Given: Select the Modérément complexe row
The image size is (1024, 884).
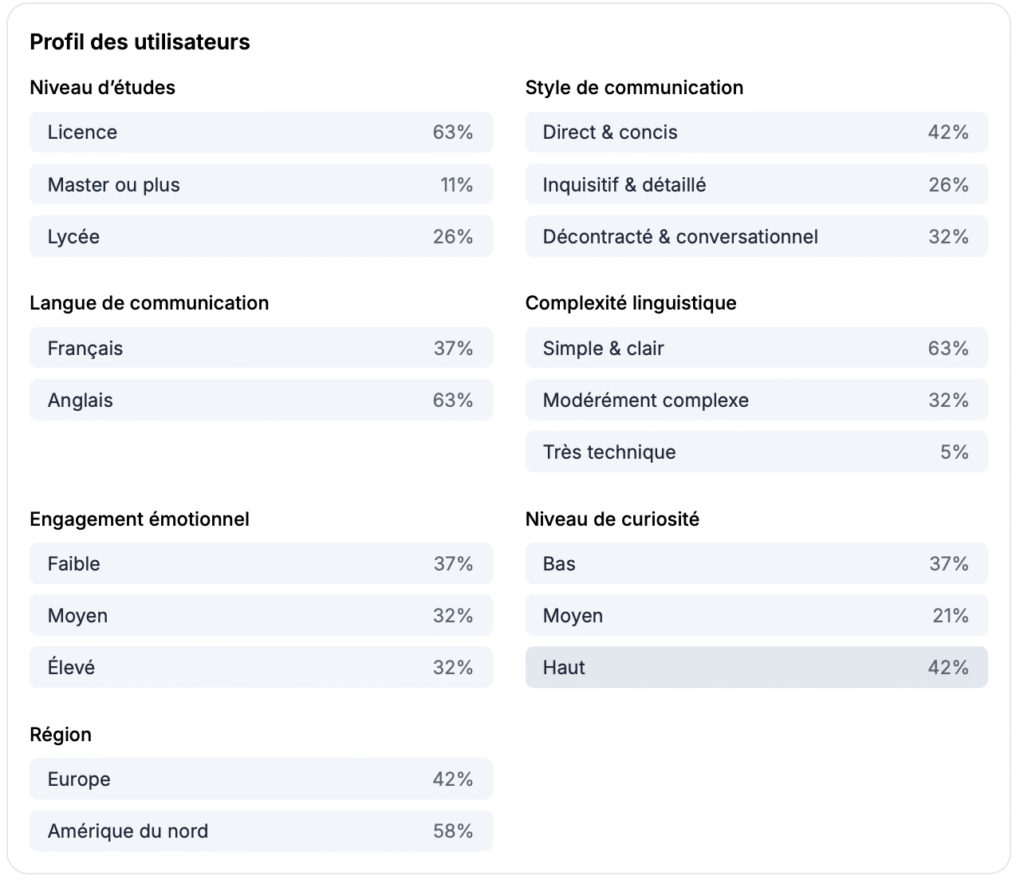Looking at the screenshot, I should (x=756, y=400).
